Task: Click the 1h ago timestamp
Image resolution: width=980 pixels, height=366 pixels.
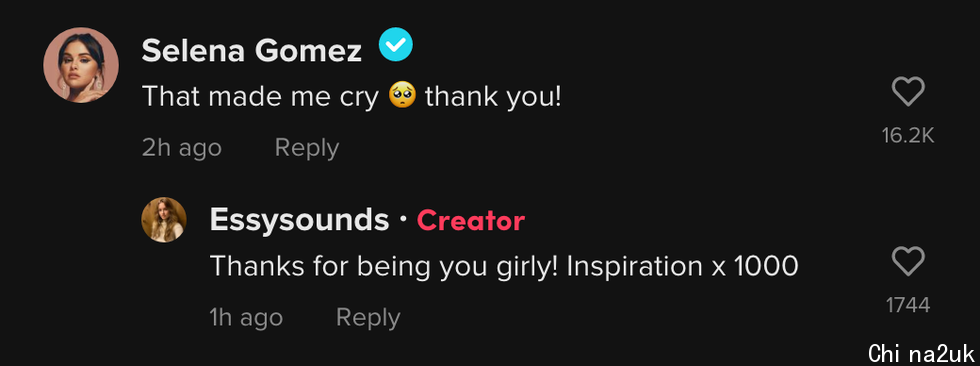Action: (x=246, y=318)
